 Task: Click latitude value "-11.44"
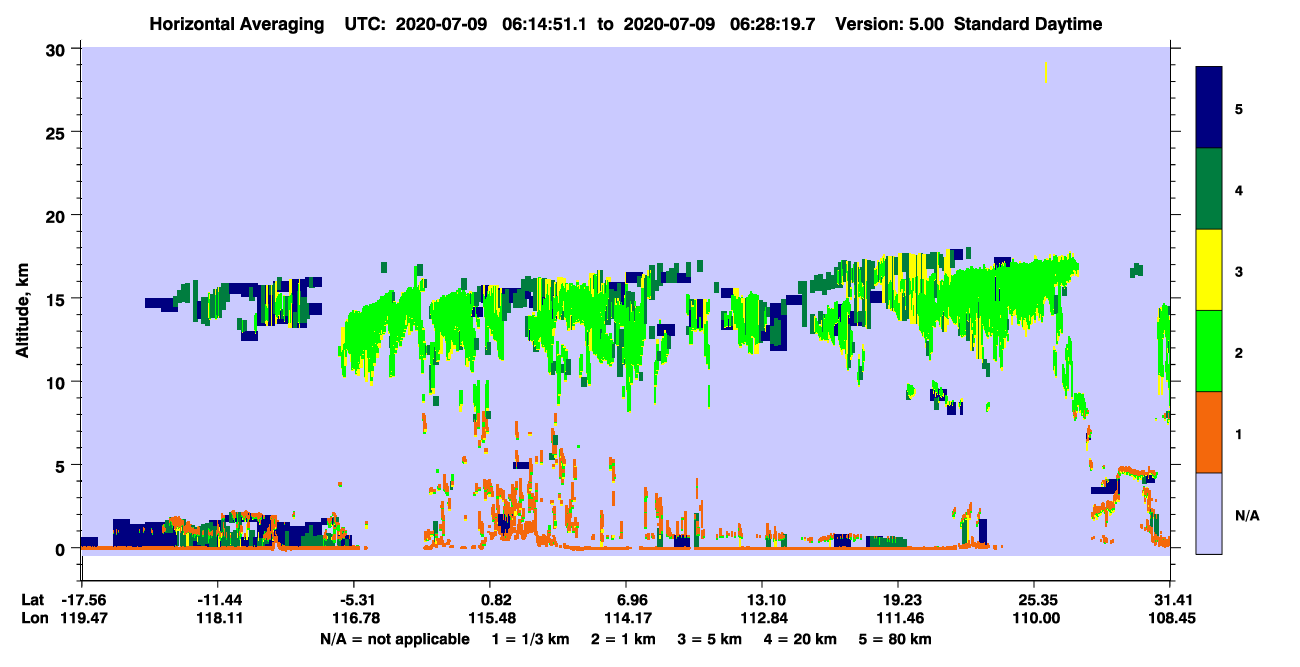219,600
